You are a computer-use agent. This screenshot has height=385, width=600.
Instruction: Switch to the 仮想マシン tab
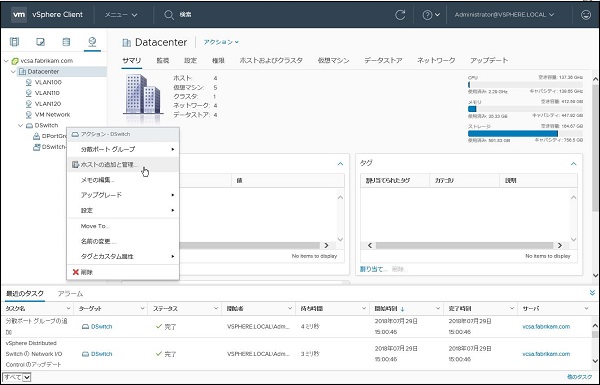[x=333, y=60]
